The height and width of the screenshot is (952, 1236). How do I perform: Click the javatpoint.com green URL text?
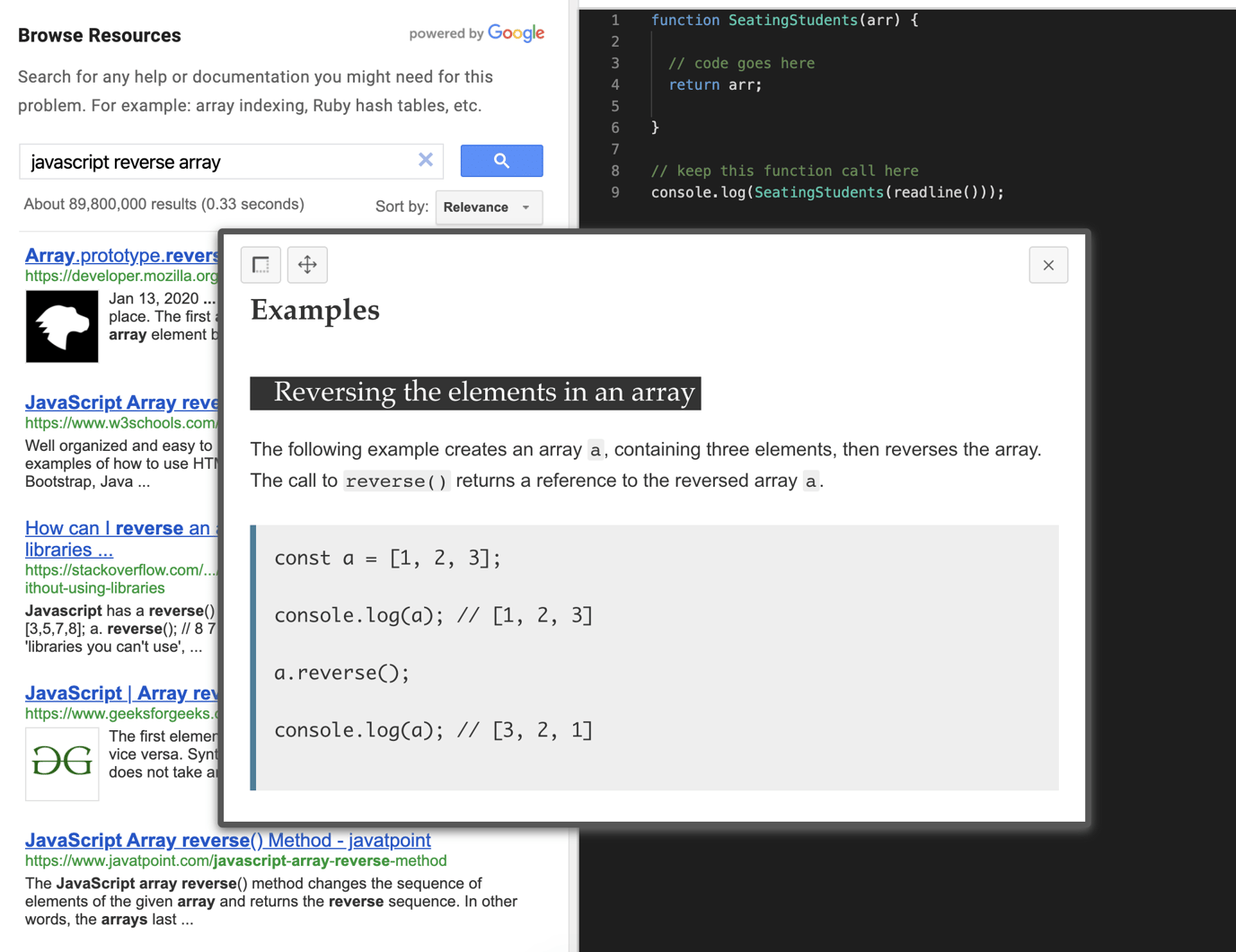tap(236, 861)
